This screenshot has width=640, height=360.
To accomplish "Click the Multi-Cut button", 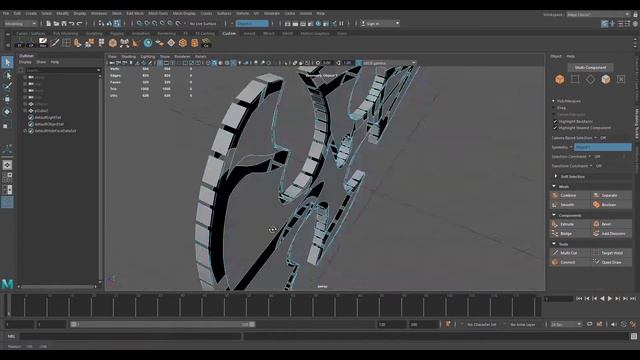I will click(x=569, y=253).
